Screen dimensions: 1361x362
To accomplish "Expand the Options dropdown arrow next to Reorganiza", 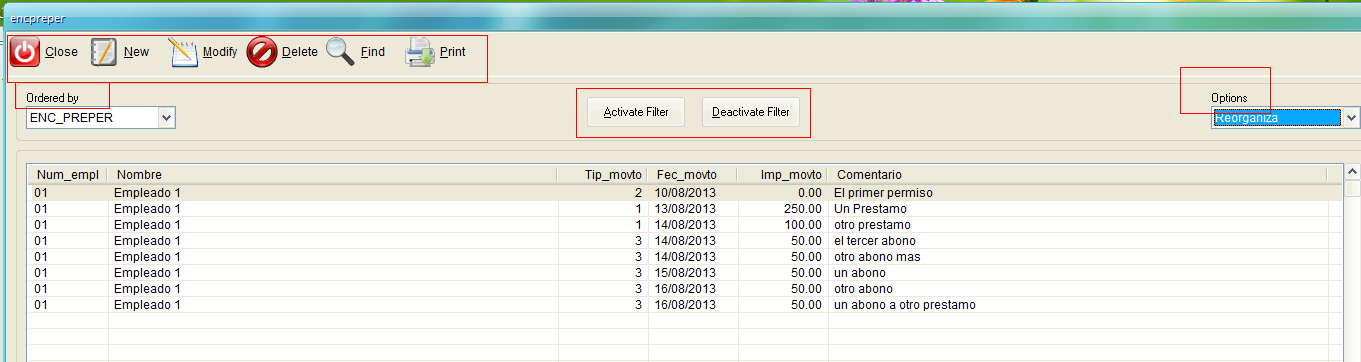I will tap(1351, 118).
